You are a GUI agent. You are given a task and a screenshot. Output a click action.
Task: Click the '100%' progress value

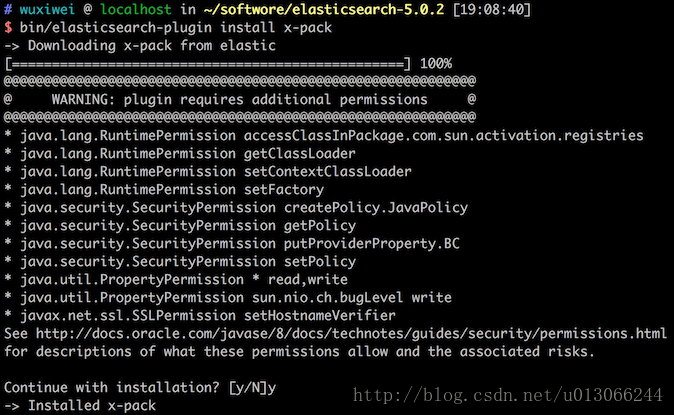click(436, 64)
